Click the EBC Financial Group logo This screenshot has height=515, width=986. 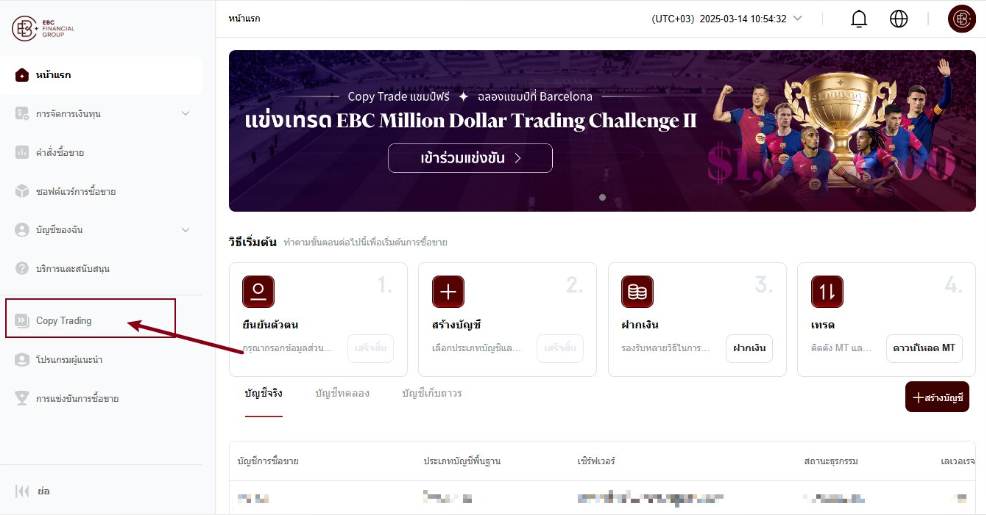click(43, 28)
